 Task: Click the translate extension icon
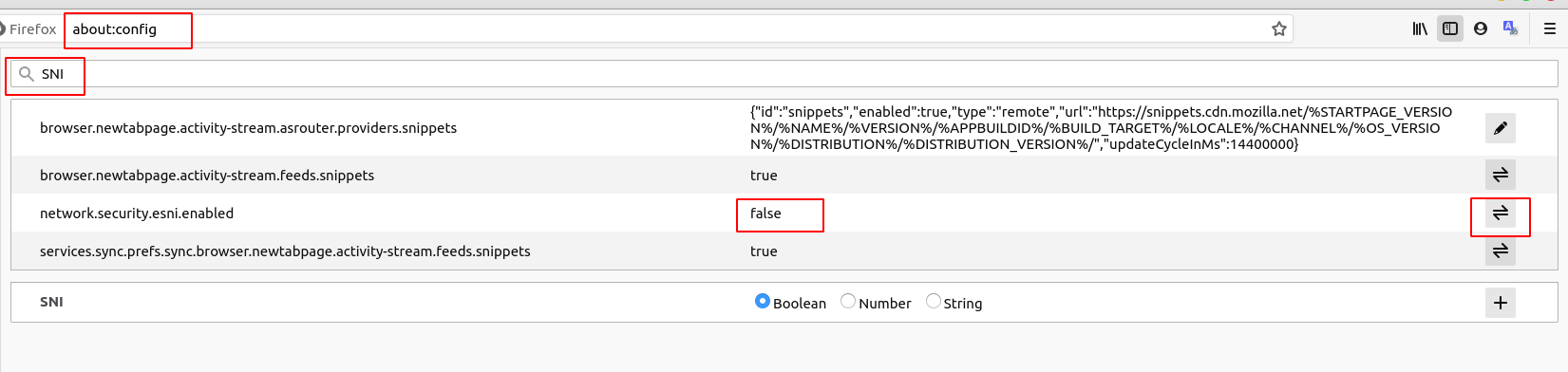[1510, 28]
